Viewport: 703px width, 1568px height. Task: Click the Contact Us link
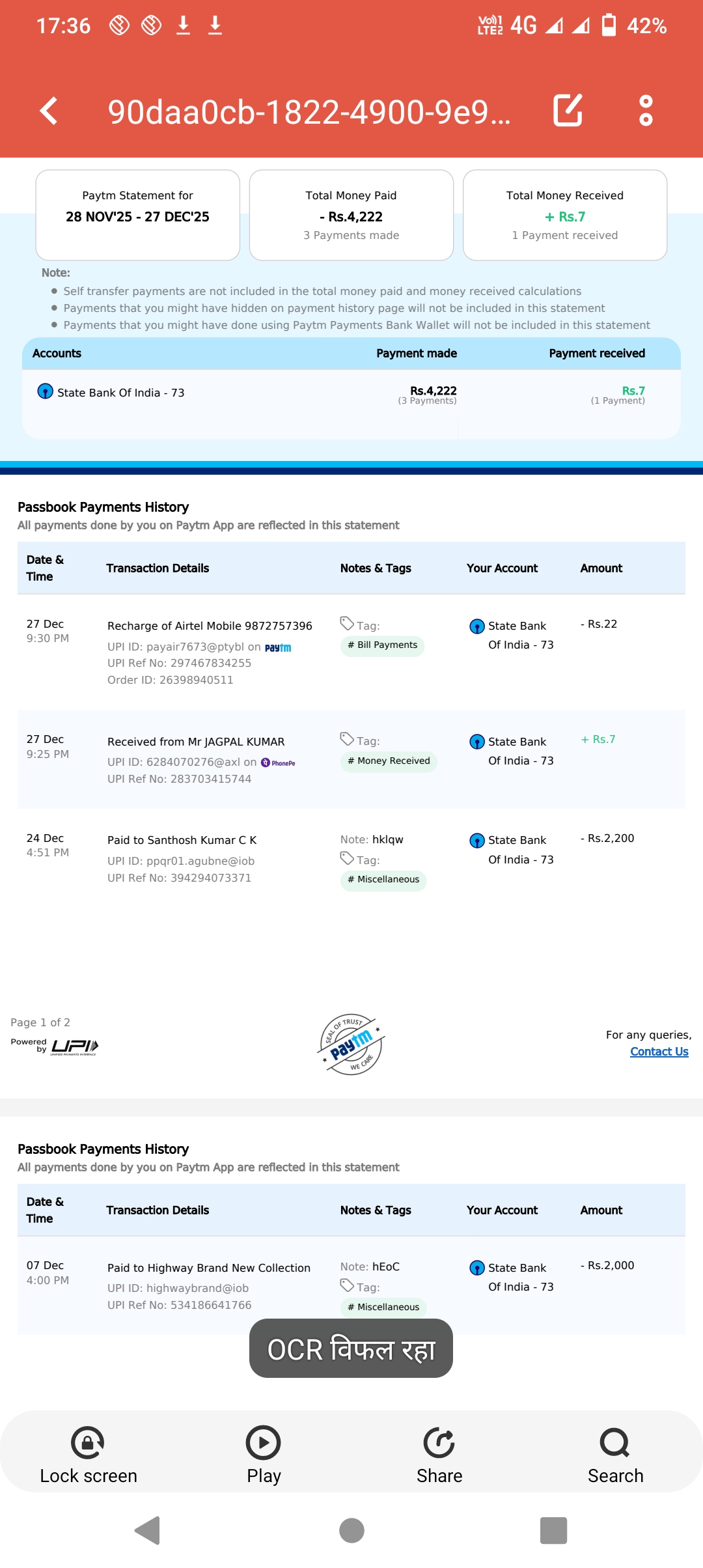[659, 1052]
